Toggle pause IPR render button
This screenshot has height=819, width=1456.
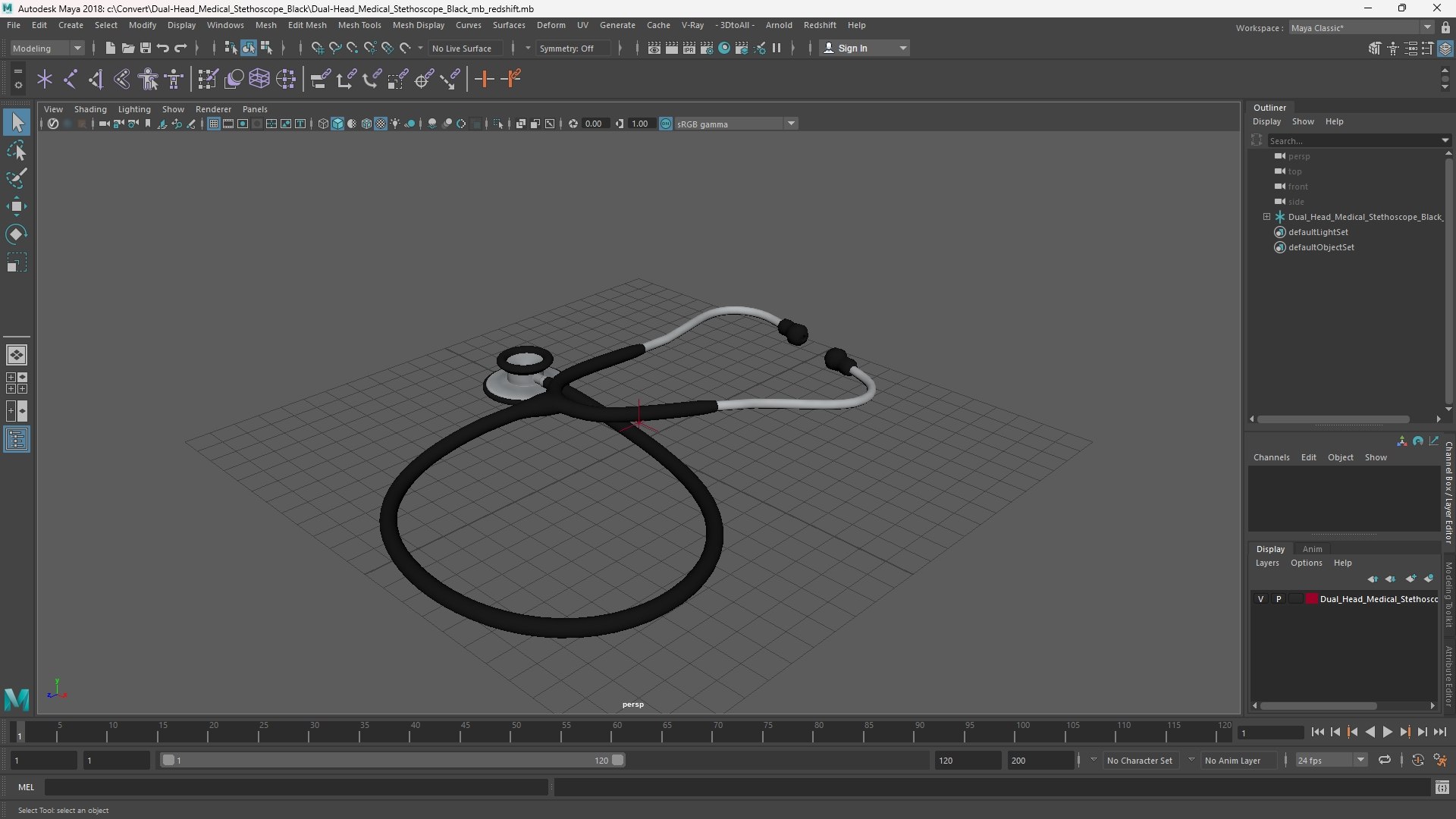(x=777, y=48)
